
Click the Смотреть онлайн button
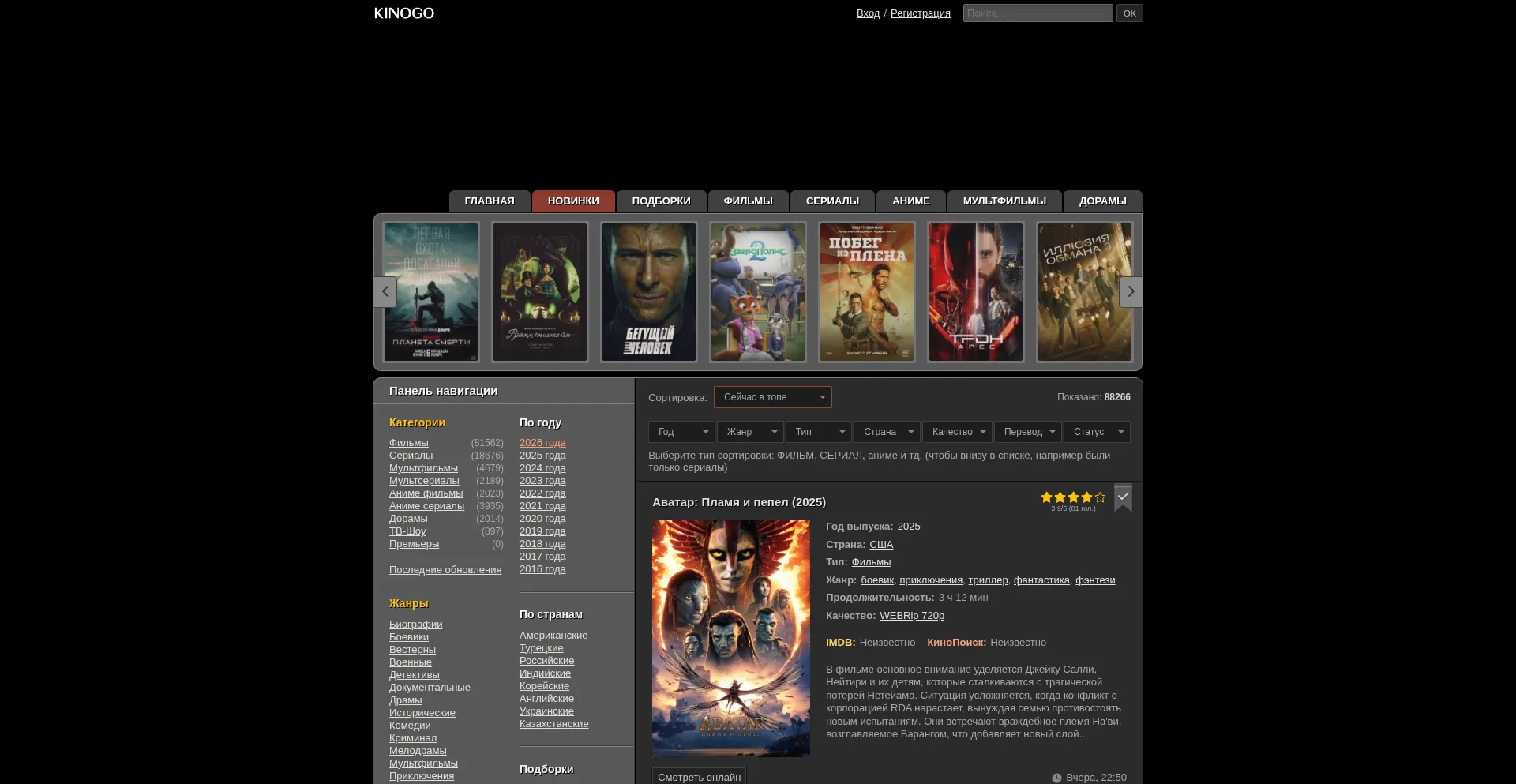point(699,777)
